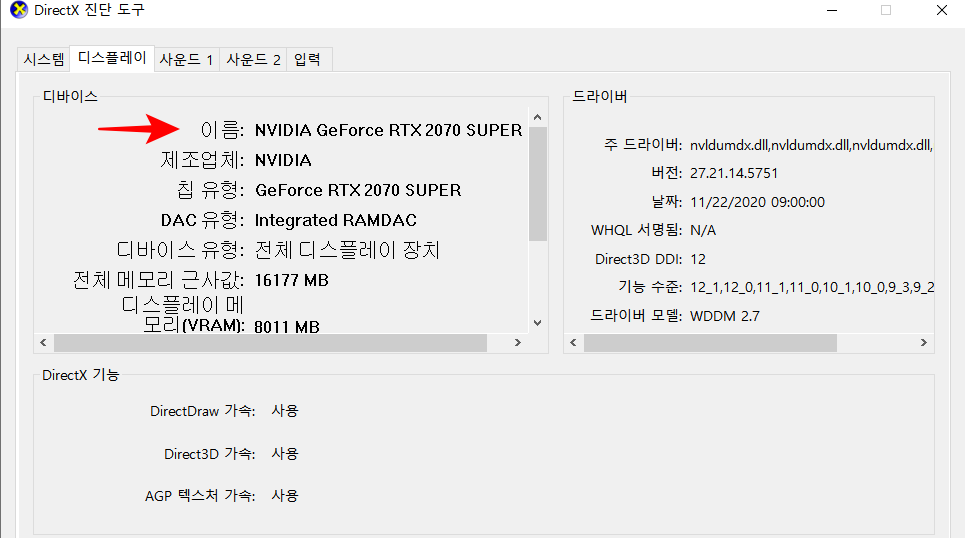
Task: Close the DirectX 진단 도구 window
Action: pyautogui.click(x=942, y=10)
